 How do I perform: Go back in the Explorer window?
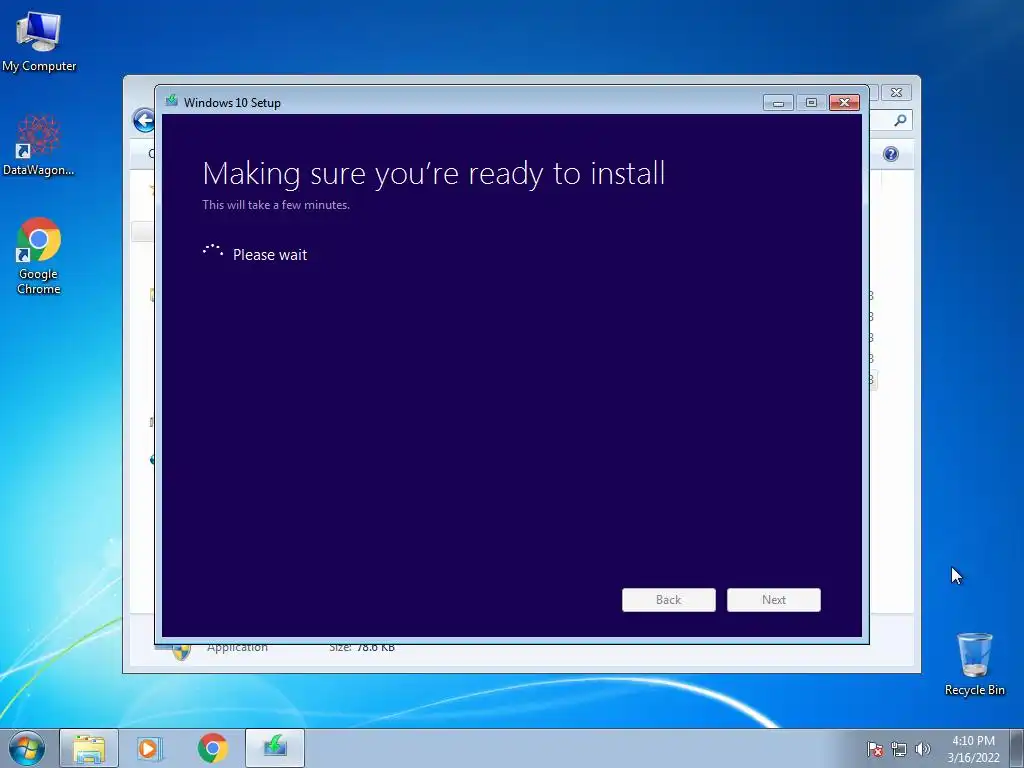(143, 120)
